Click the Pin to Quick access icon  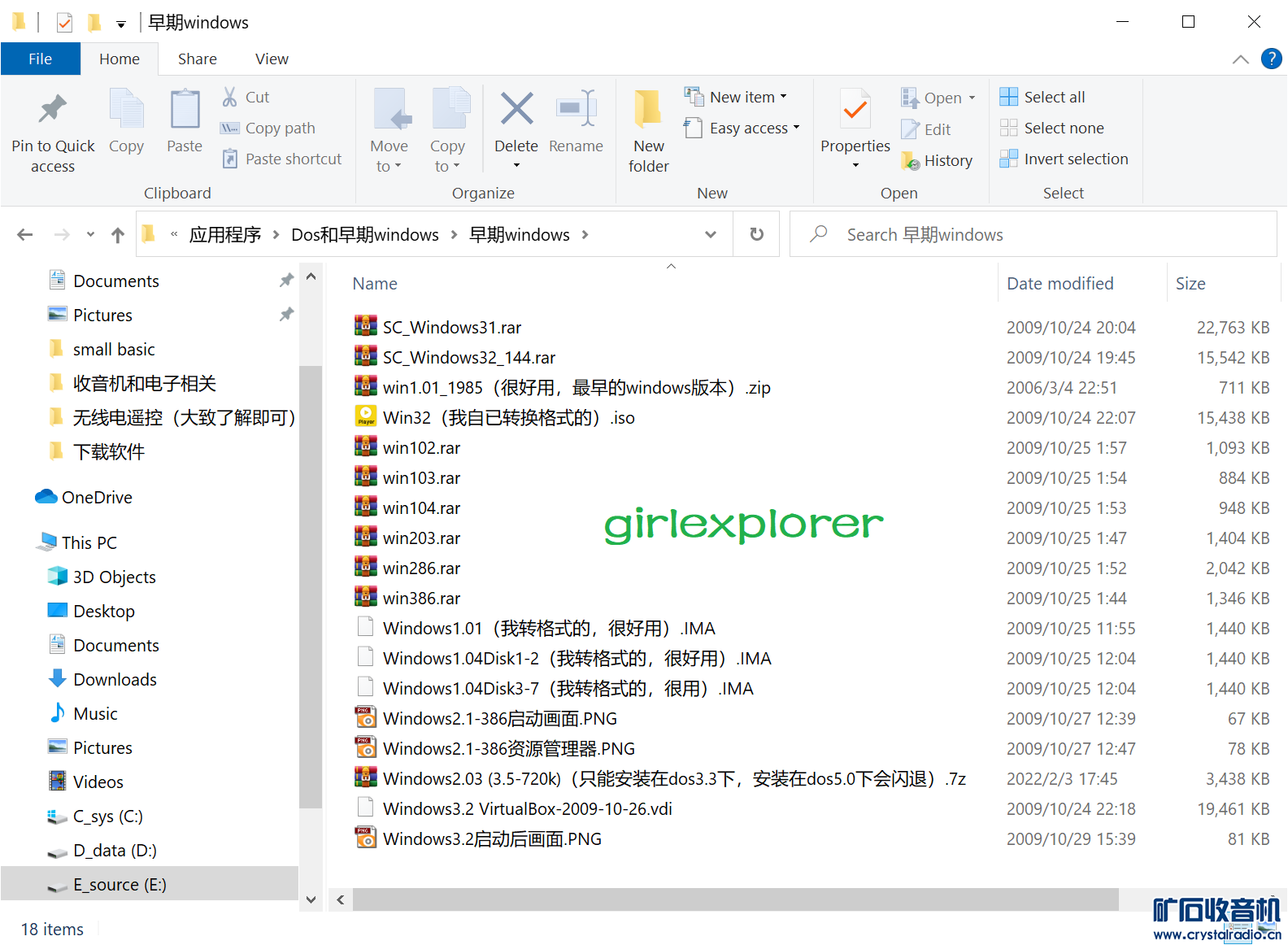[53, 109]
